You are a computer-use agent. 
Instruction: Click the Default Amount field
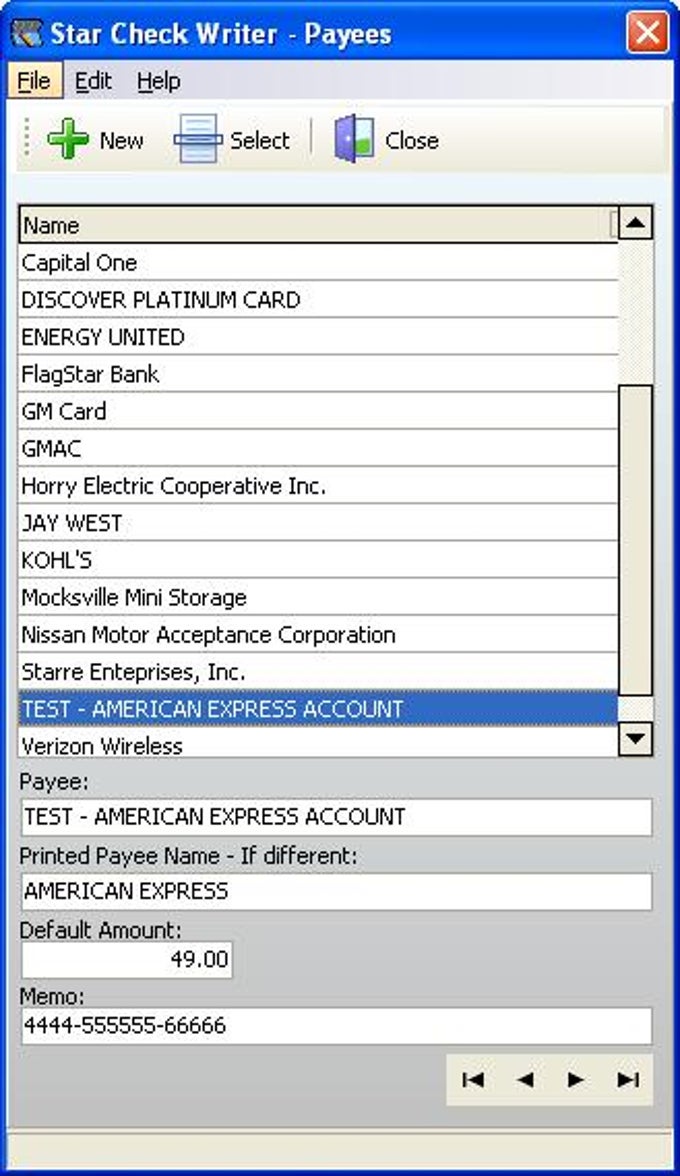(x=127, y=959)
